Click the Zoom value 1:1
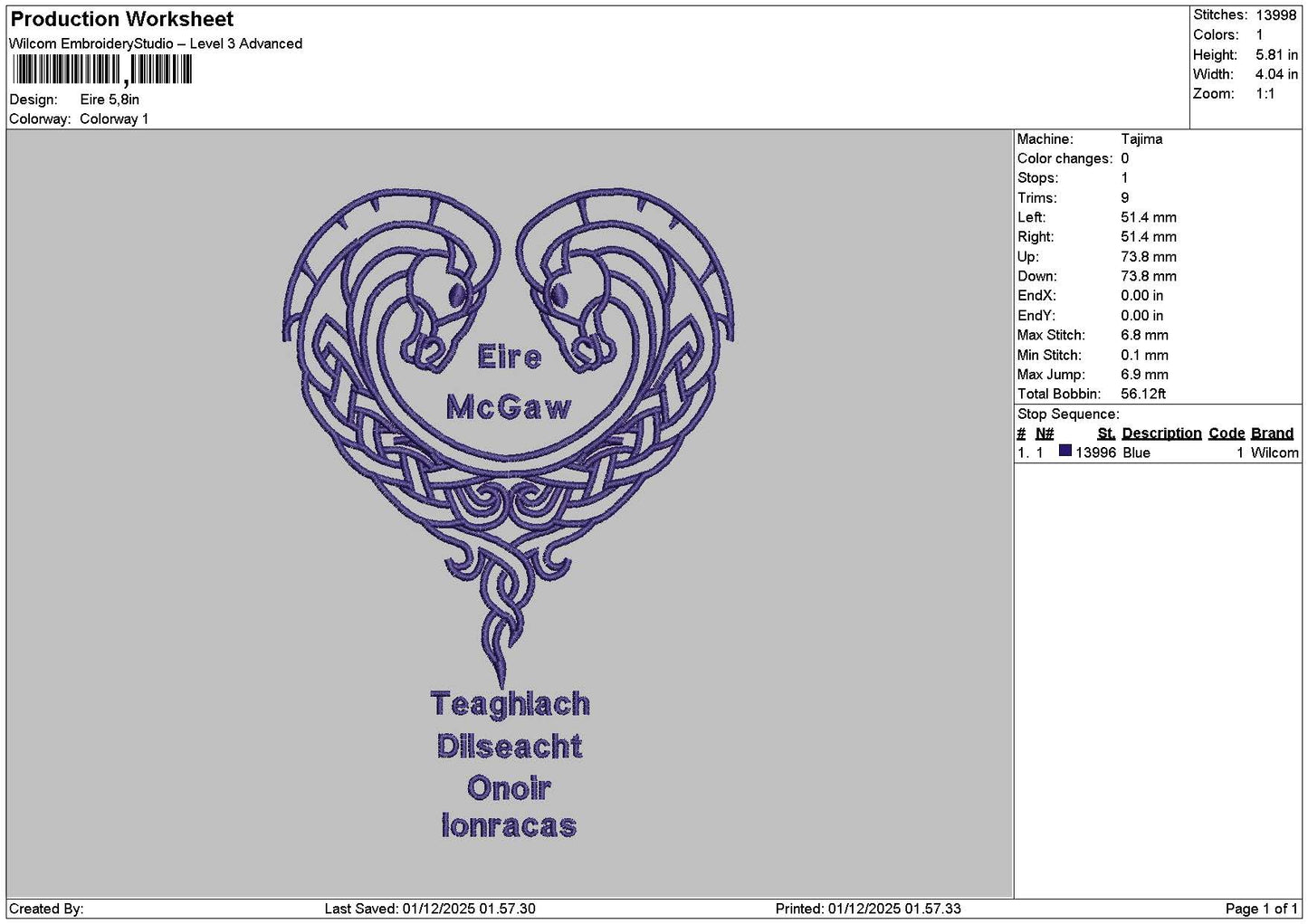This screenshot has height=924, width=1308. click(x=1265, y=94)
